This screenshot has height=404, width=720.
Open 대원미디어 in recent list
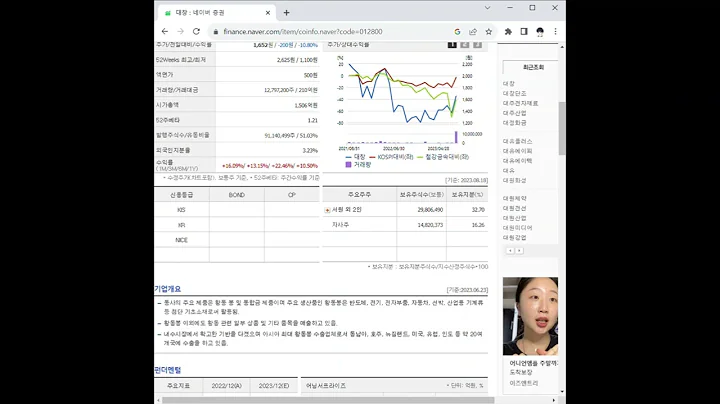click(x=518, y=228)
